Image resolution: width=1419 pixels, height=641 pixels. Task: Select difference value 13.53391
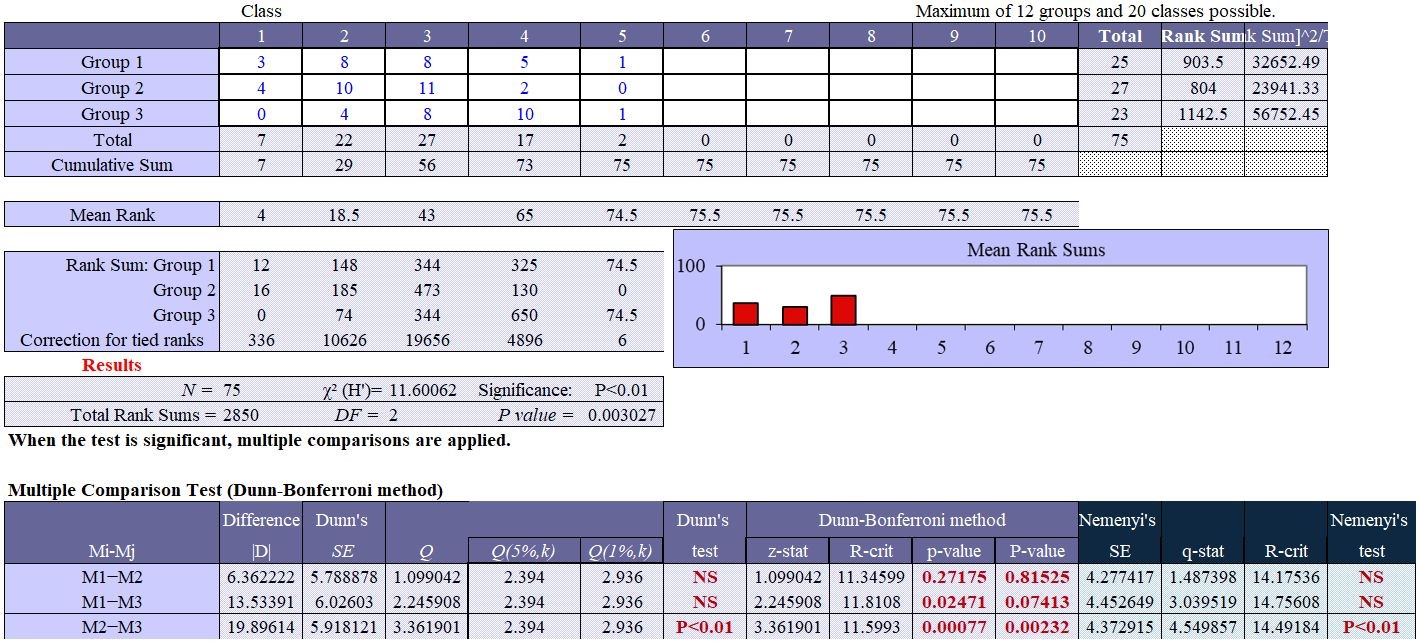click(261, 602)
